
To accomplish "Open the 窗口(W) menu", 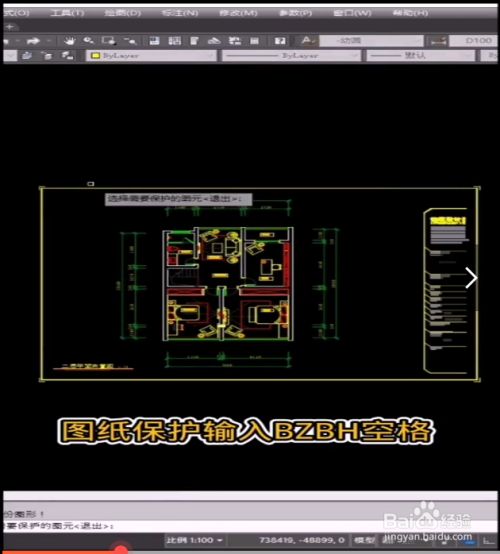I will point(352,13).
